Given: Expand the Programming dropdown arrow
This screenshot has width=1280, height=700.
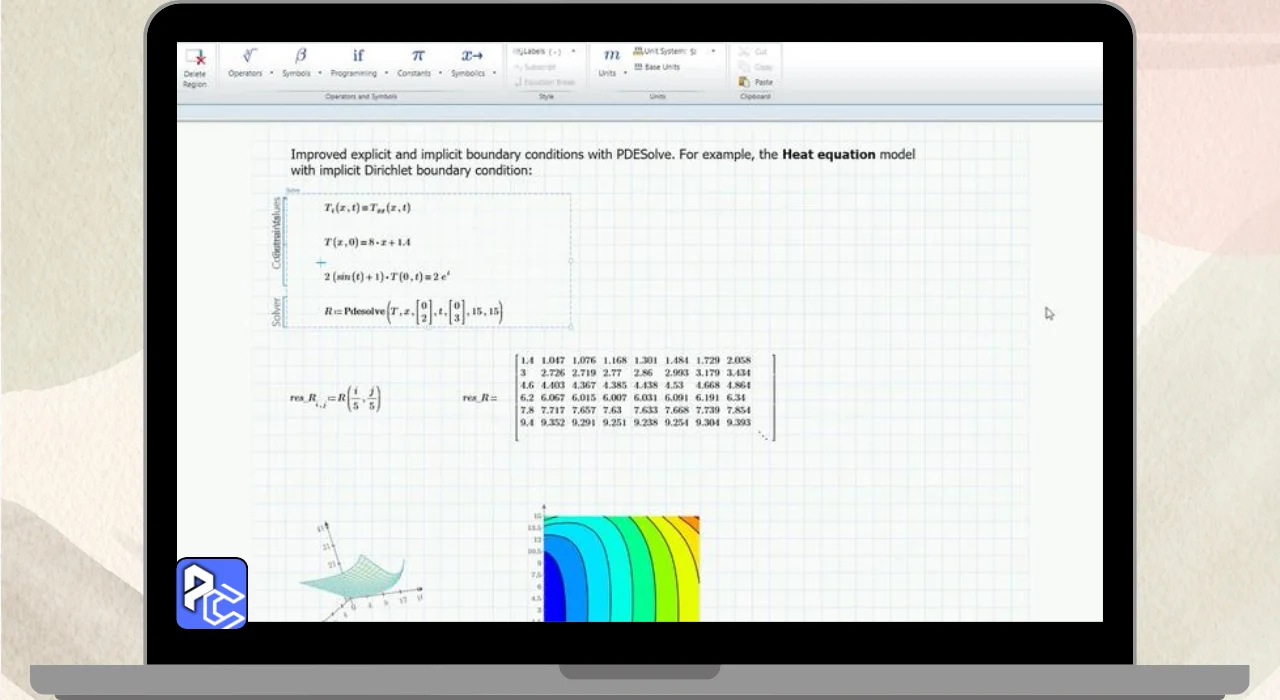Looking at the screenshot, I should pyautogui.click(x=386, y=73).
